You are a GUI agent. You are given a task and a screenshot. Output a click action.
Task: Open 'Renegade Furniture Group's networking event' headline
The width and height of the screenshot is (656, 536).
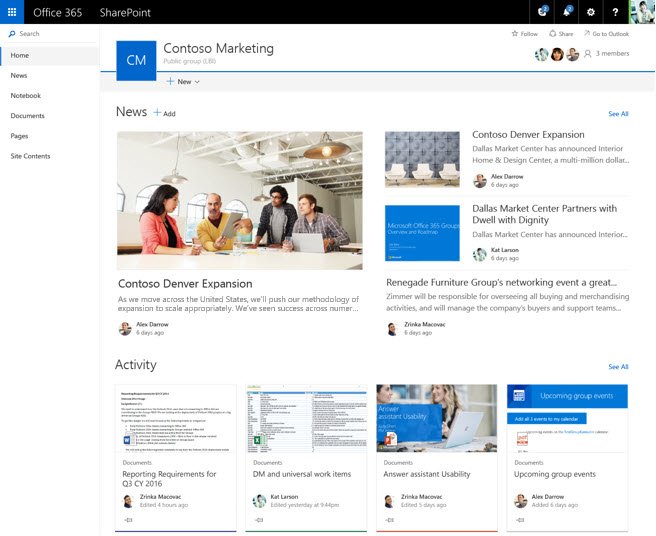501,282
